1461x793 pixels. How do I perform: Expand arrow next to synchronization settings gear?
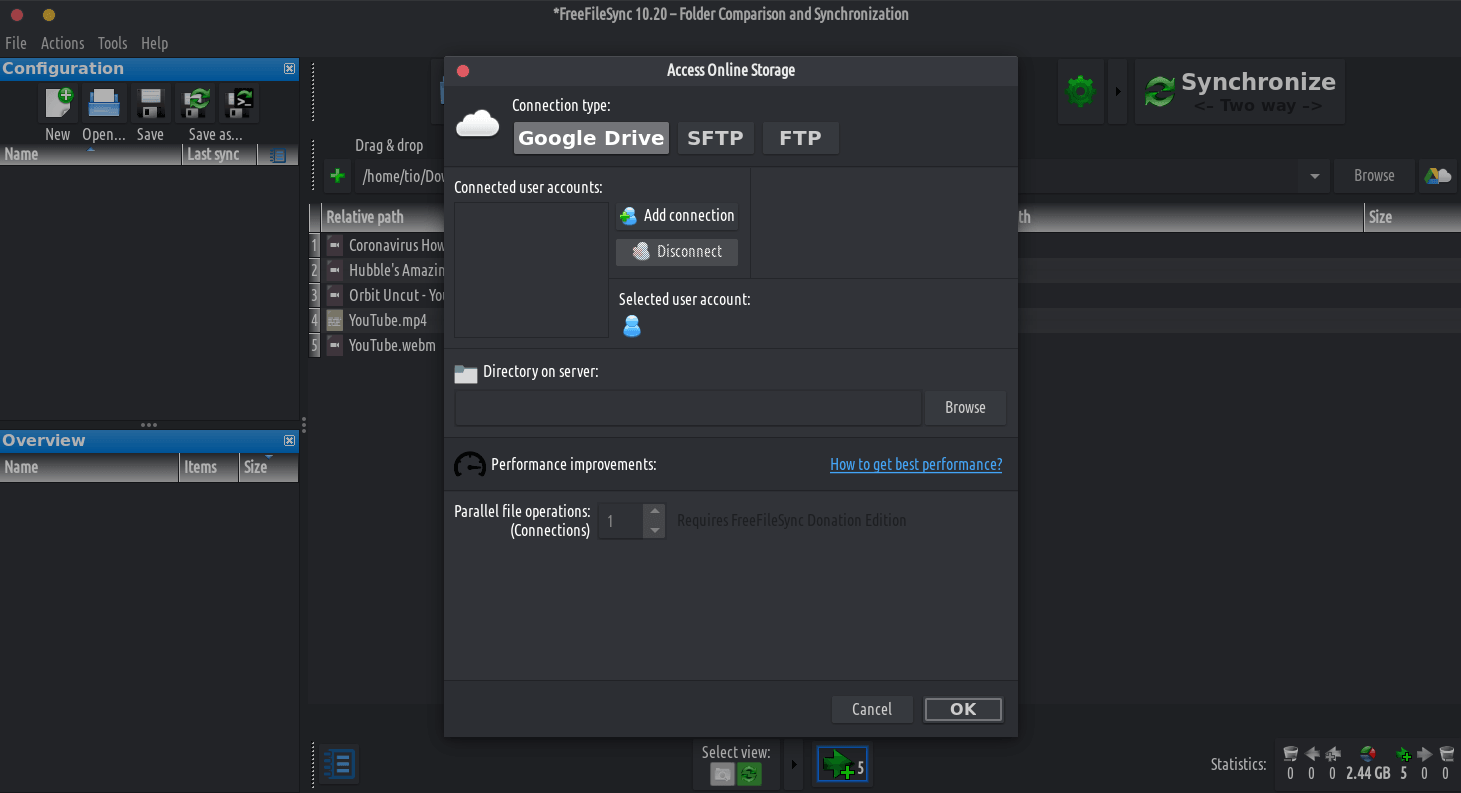(x=1118, y=92)
